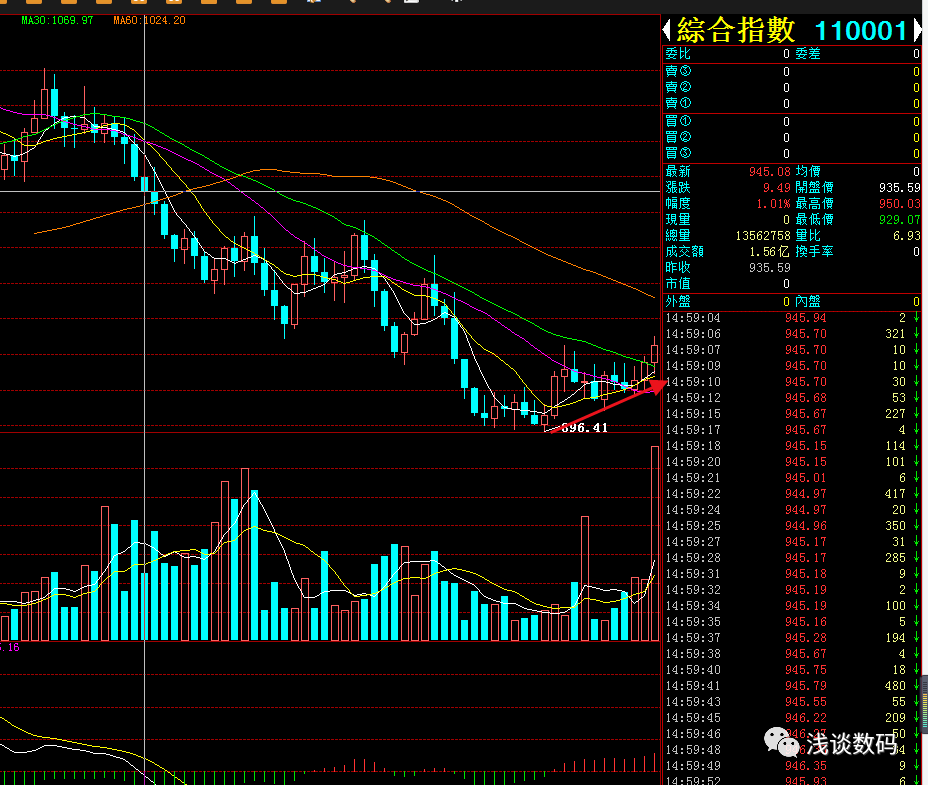
Task: Click the 量比 value 6.93
Action: click(907, 236)
